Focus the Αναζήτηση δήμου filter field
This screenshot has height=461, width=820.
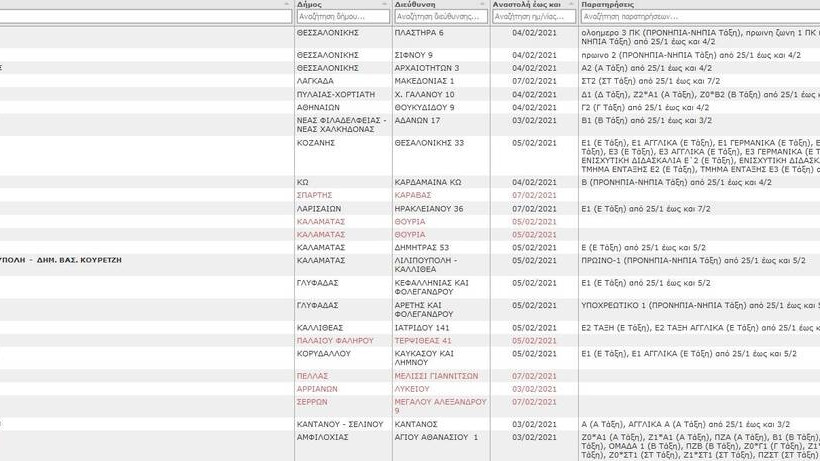(x=339, y=17)
